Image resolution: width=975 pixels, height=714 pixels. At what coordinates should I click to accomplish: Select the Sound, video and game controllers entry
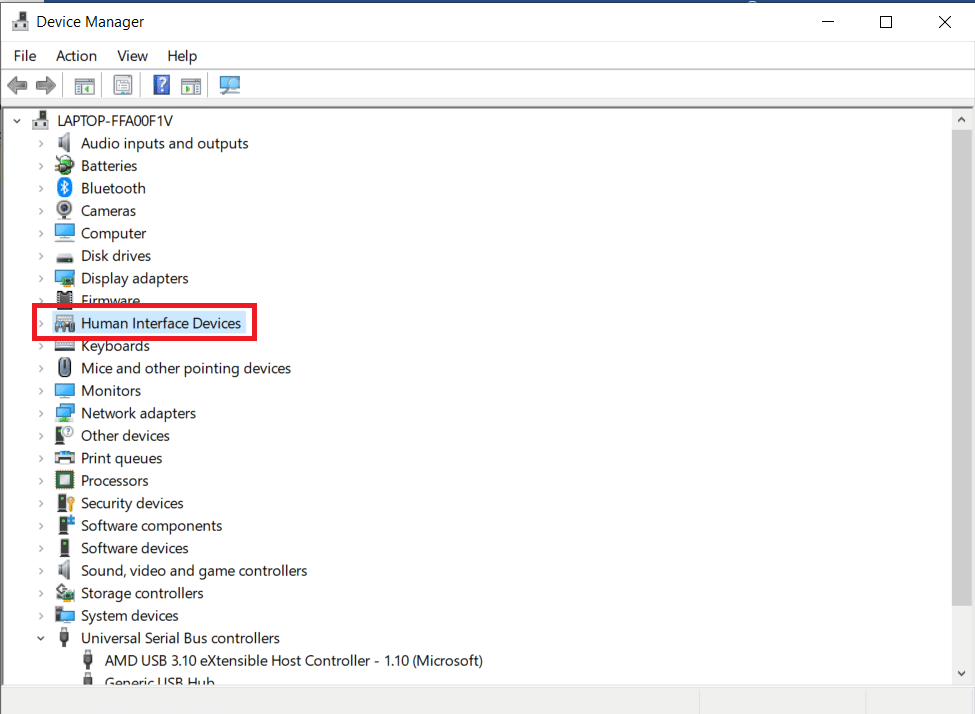[195, 570]
